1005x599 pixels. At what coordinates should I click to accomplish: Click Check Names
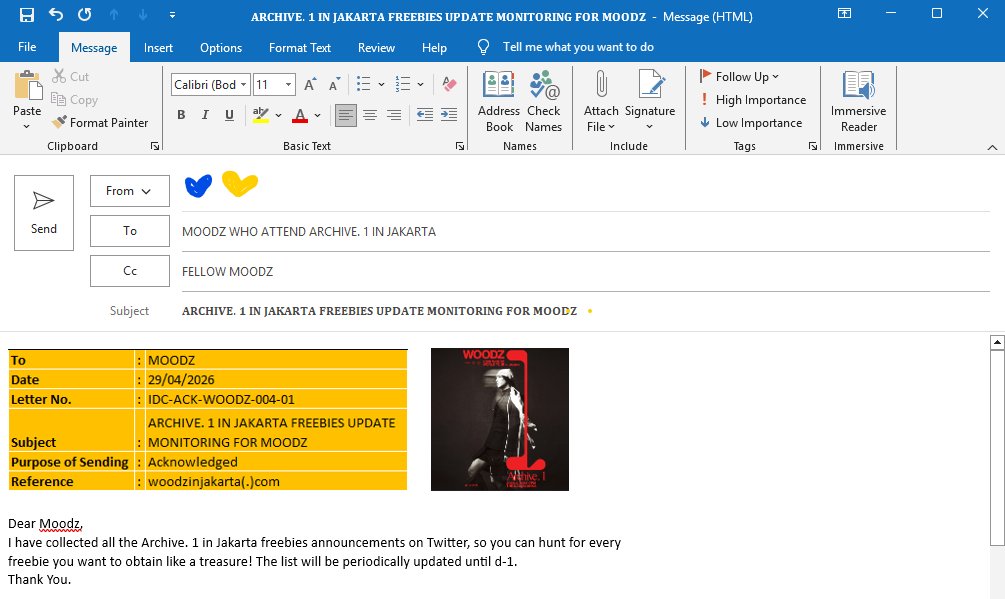pyautogui.click(x=544, y=101)
